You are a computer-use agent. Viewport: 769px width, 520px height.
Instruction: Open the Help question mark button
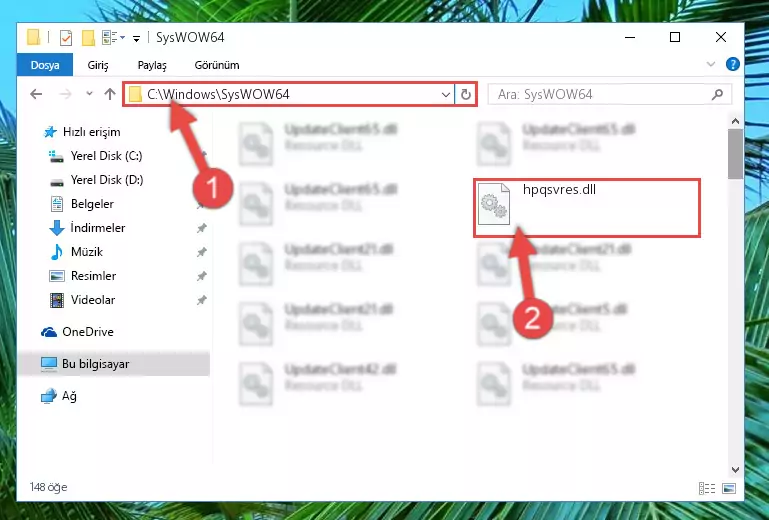(x=733, y=64)
